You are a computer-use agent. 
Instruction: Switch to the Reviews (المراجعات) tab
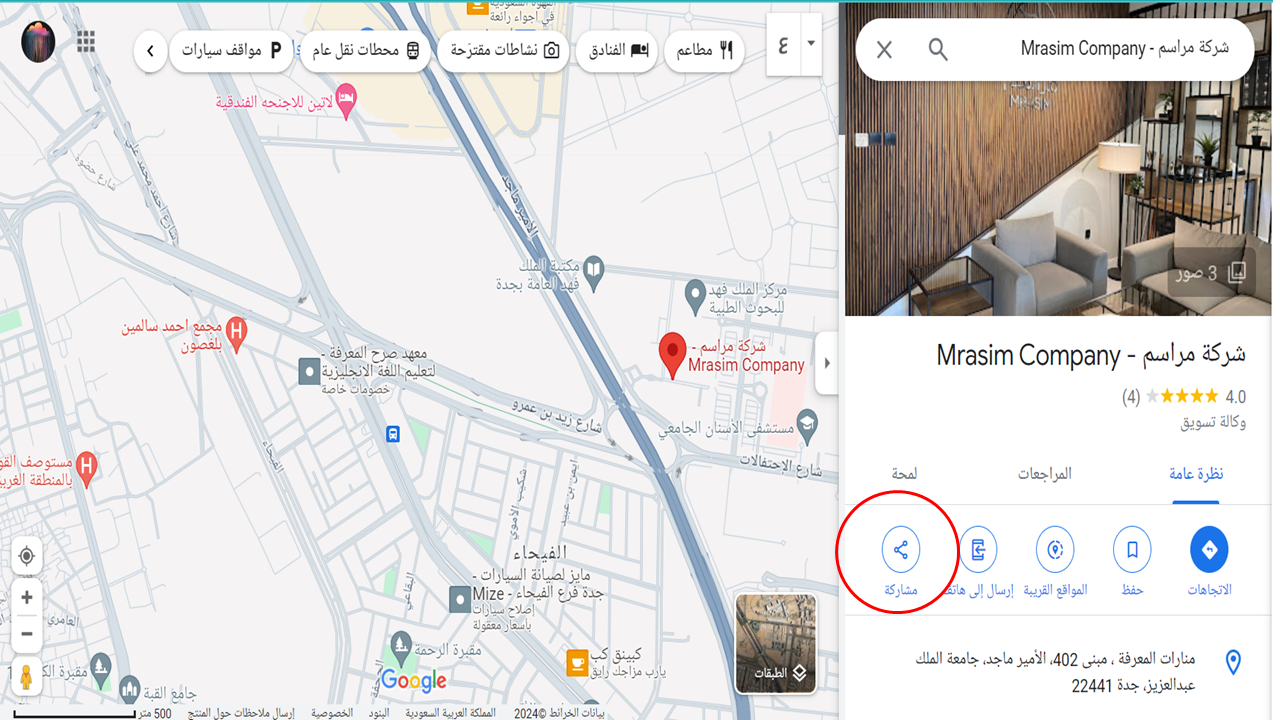[x=1045, y=474]
